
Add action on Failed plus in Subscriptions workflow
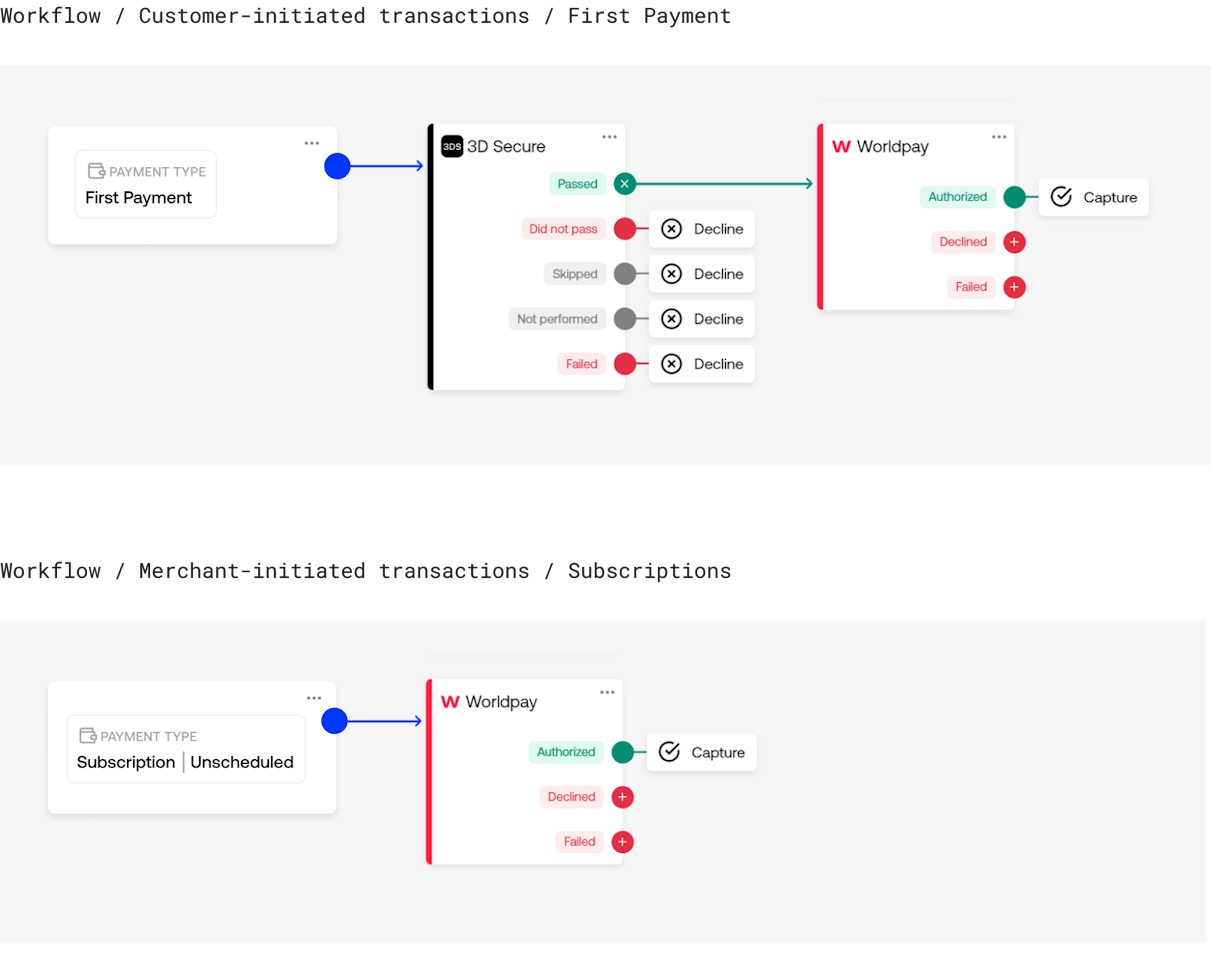(x=623, y=842)
